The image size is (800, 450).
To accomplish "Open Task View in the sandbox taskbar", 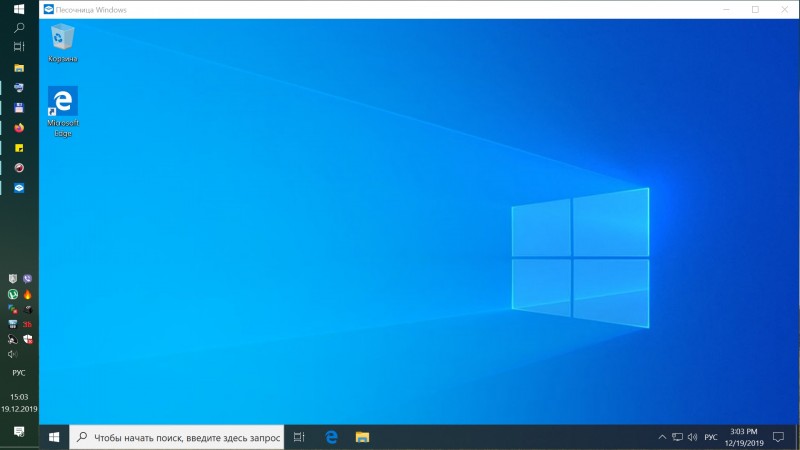I will pyautogui.click(x=299, y=437).
